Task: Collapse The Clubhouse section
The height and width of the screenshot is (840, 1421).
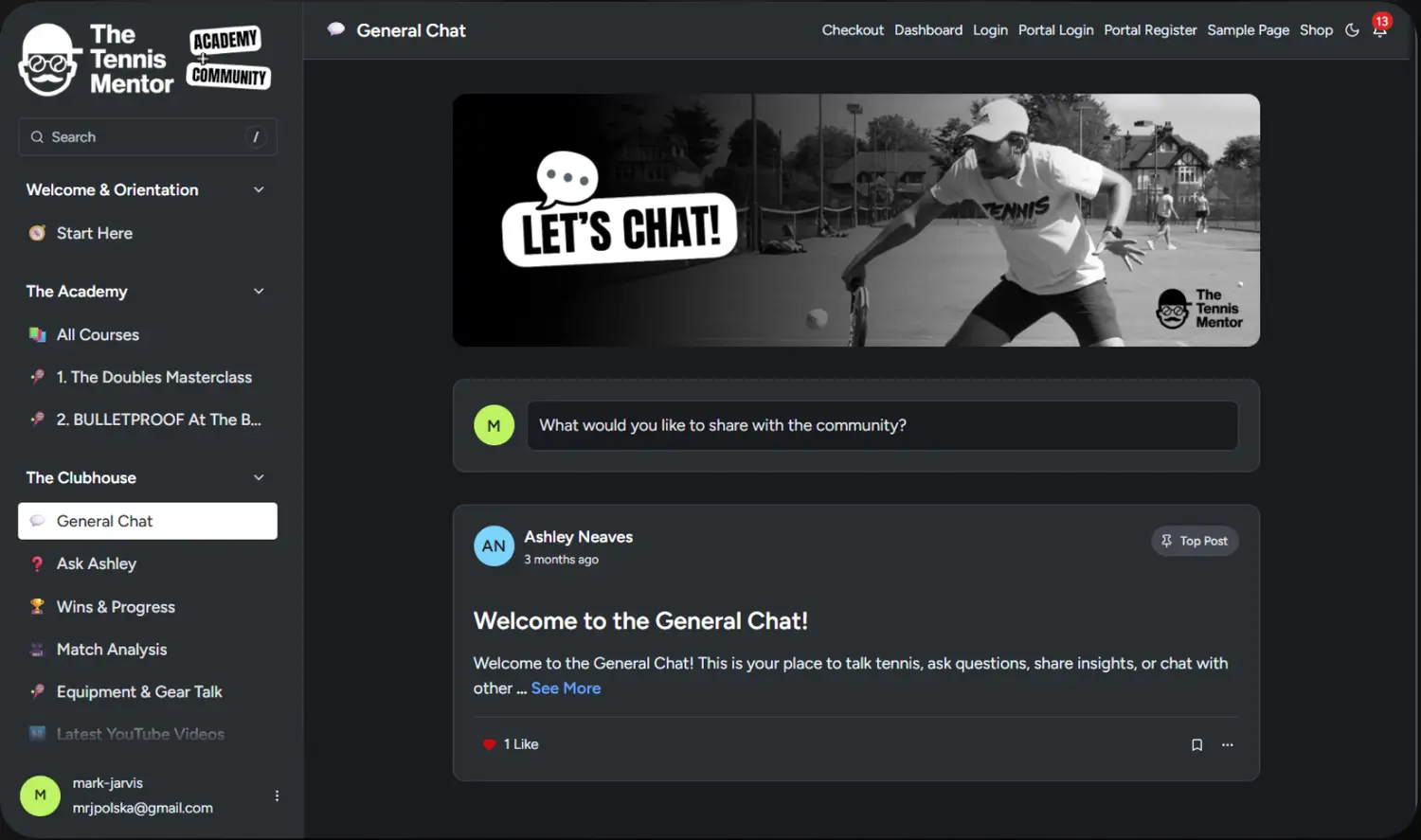Action: 259,477
